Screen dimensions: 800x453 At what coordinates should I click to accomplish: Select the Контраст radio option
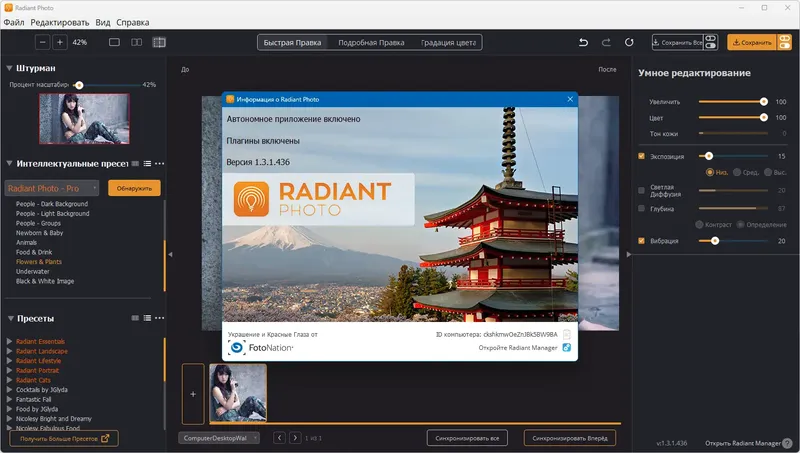(x=699, y=224)
